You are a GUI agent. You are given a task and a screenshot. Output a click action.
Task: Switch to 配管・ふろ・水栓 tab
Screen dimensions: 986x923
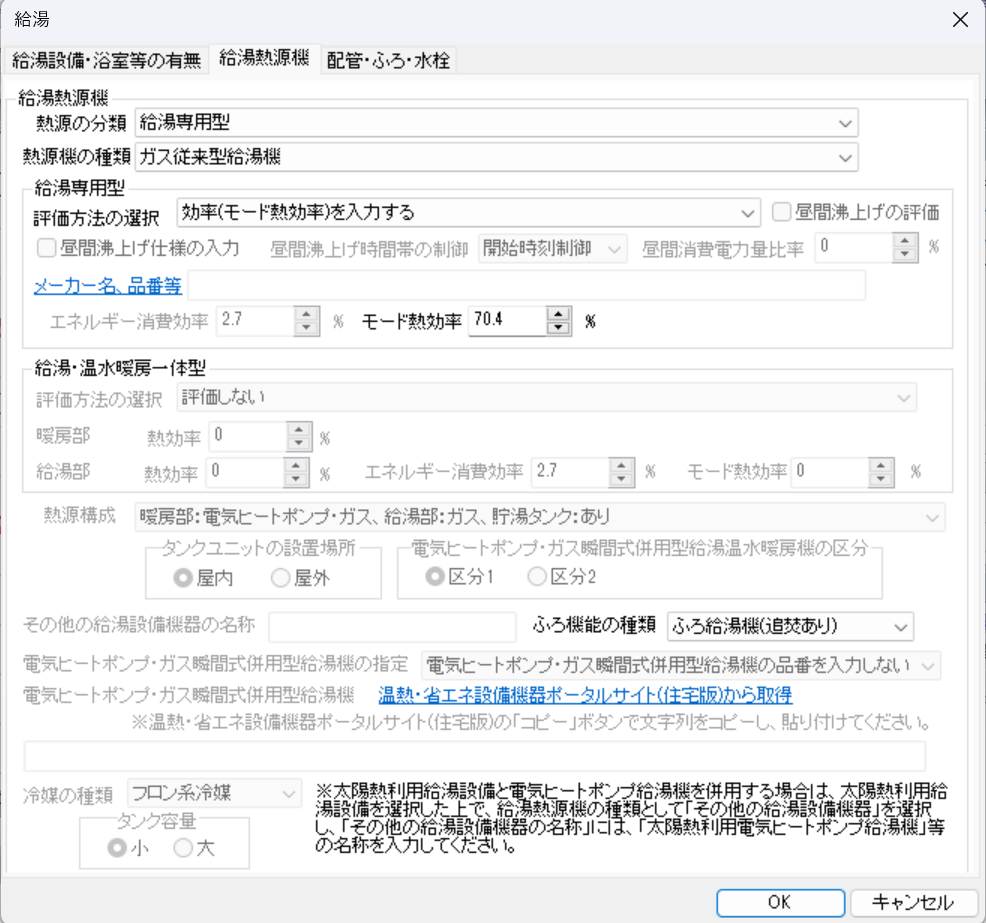coord(388,60)
